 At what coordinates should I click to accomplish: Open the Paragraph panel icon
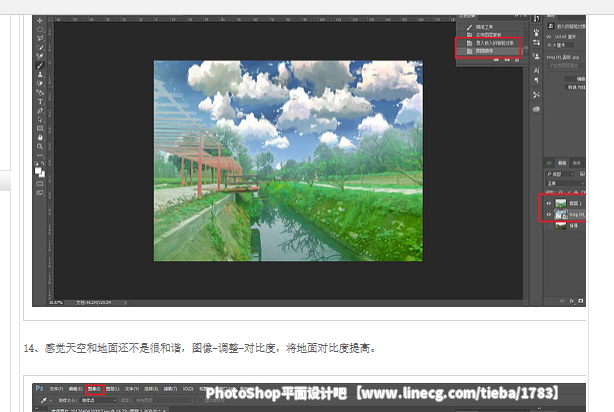tap(536, 80)
